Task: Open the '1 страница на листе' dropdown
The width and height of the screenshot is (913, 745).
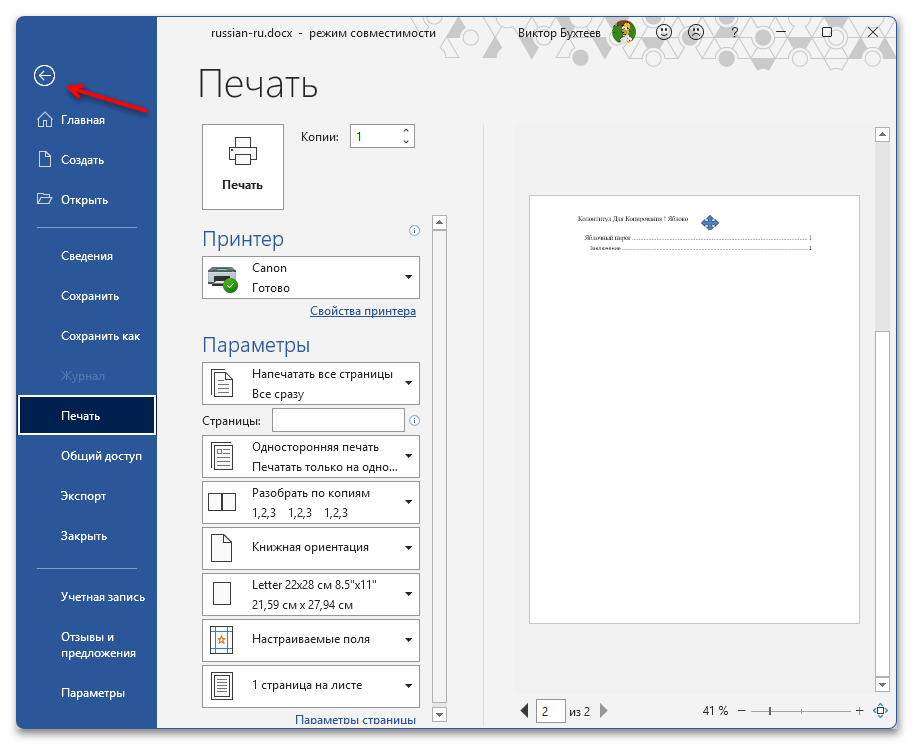Action: [x=311, y=686]
